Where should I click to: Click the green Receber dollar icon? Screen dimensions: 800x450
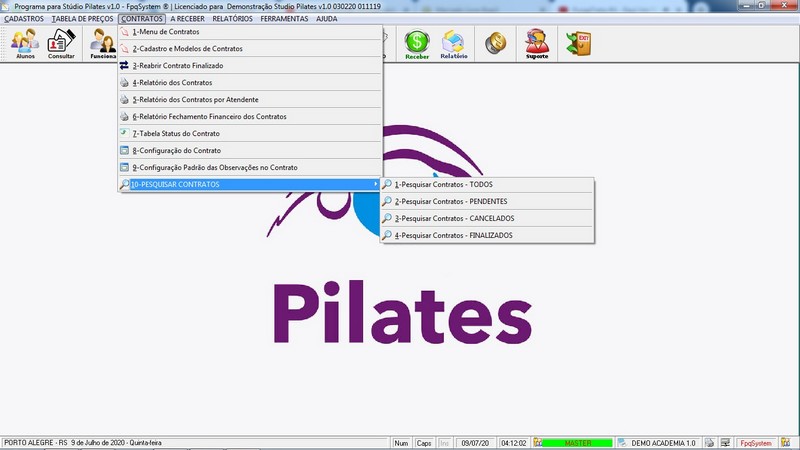coord(417,44)
